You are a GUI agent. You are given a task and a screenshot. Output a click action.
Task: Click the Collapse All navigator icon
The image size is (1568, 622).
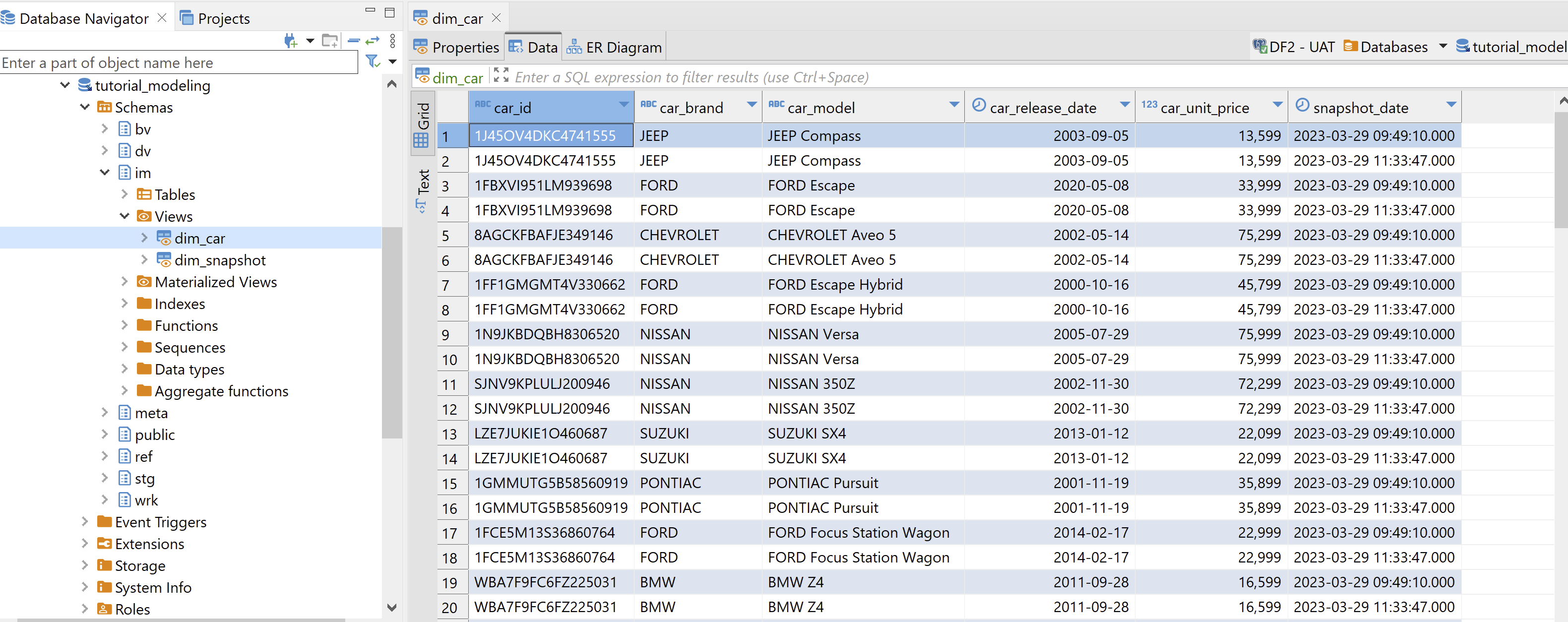[x=354, y=41]
